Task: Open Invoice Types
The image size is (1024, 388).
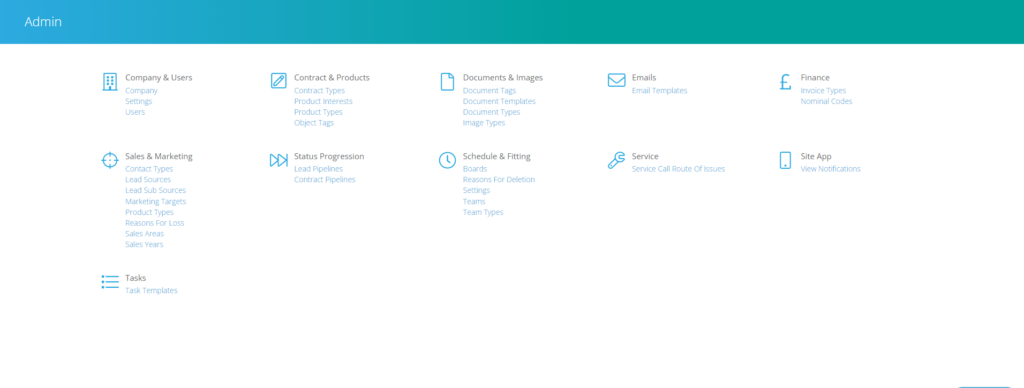Action: (x=823, y=91)
